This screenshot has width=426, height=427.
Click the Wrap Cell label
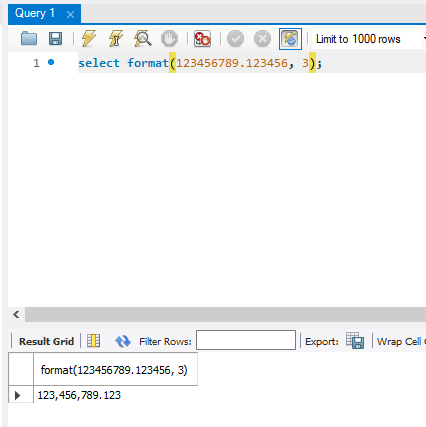[399, 342]
